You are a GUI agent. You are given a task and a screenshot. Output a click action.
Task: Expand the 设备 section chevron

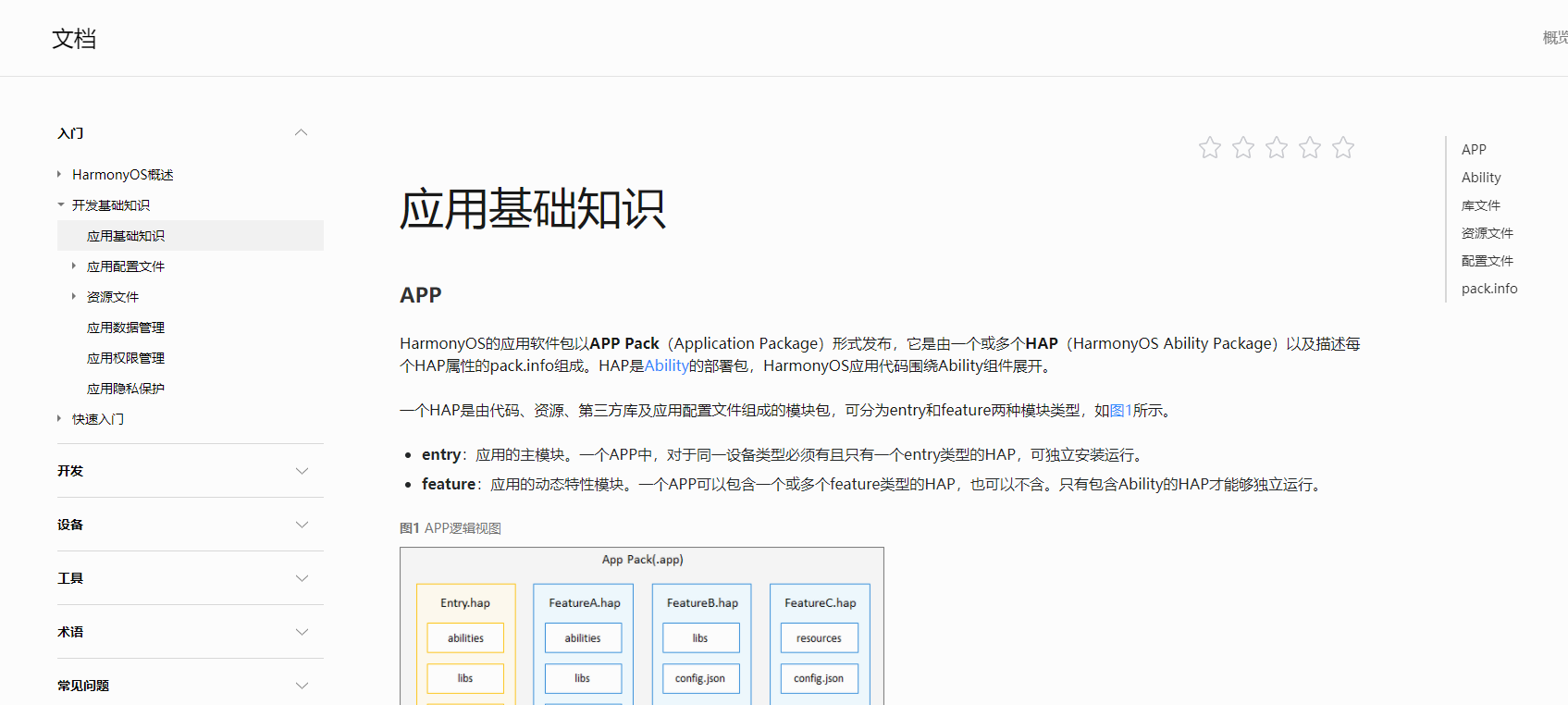tap(301, 525)
